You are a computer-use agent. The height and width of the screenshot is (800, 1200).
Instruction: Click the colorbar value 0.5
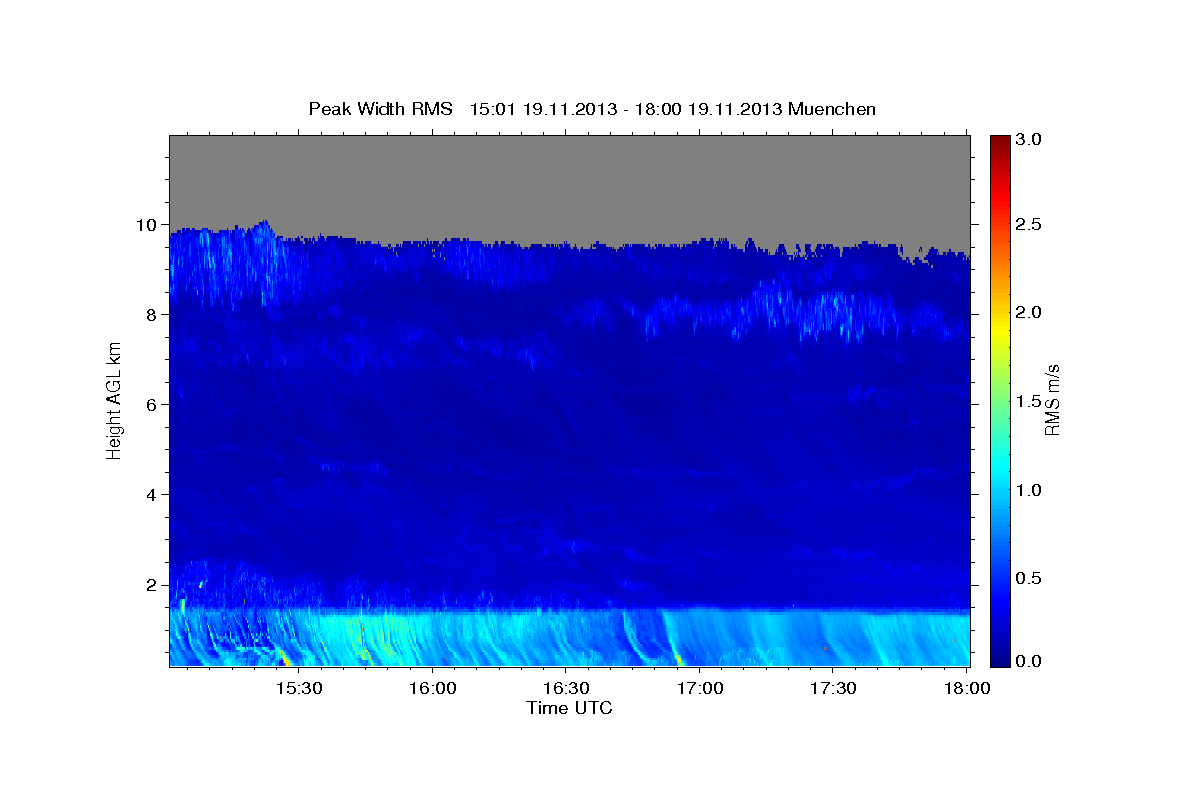[1030, 578]
